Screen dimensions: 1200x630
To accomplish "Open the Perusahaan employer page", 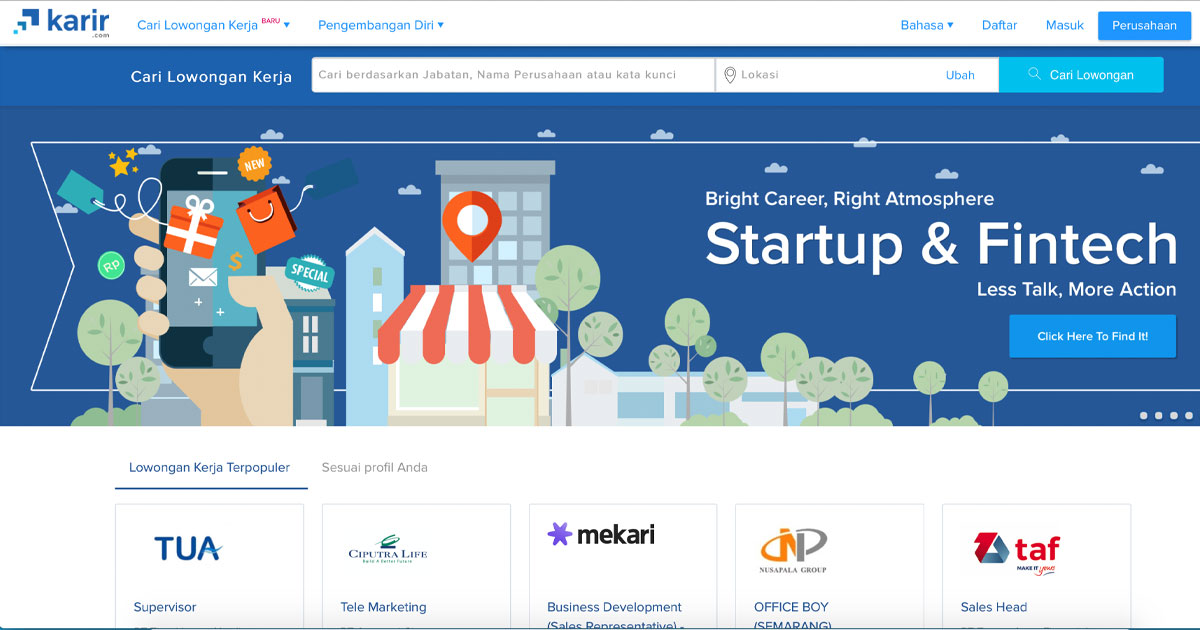I will (x=1143, y=25).
